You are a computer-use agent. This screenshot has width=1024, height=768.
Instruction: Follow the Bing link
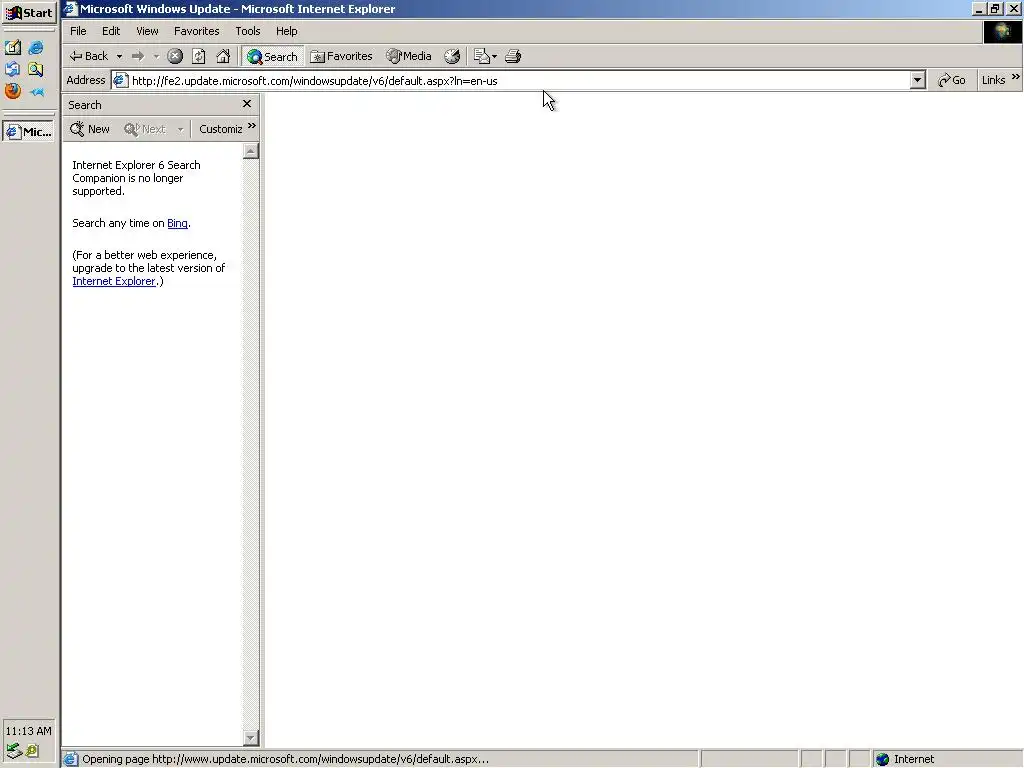tap(177, 223)
